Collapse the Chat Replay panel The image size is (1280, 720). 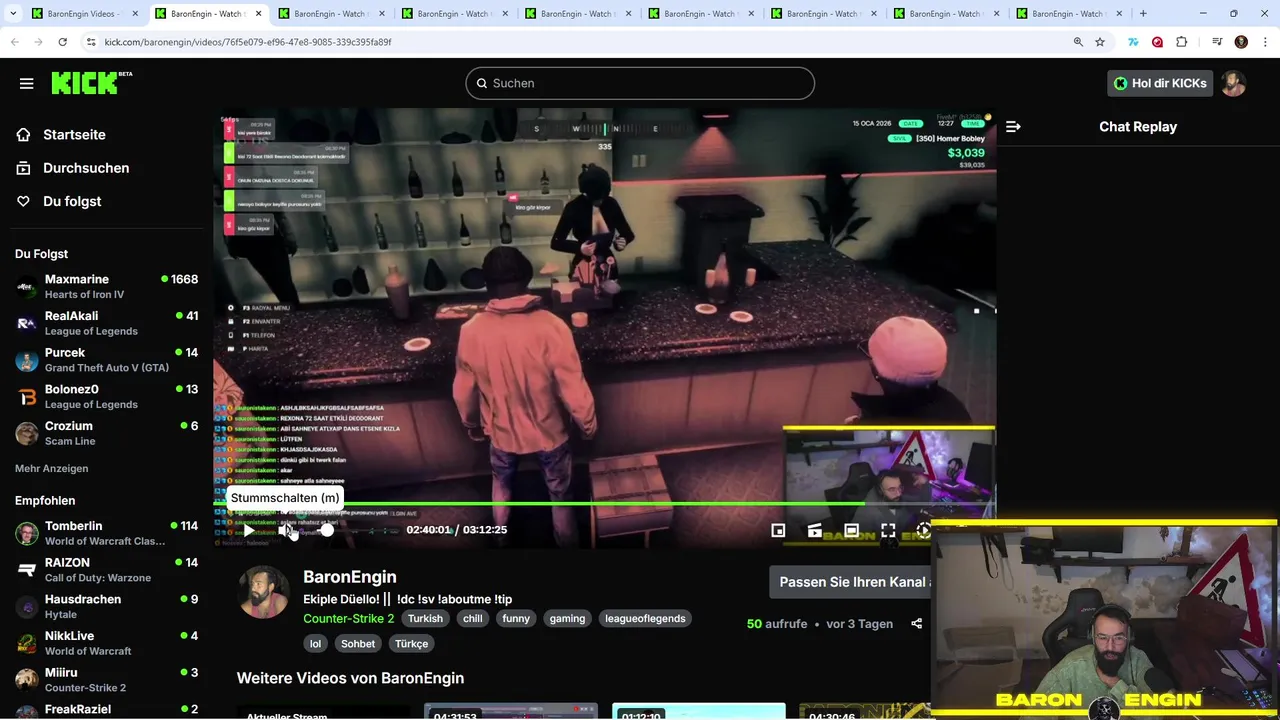[x=1013, y=127]
